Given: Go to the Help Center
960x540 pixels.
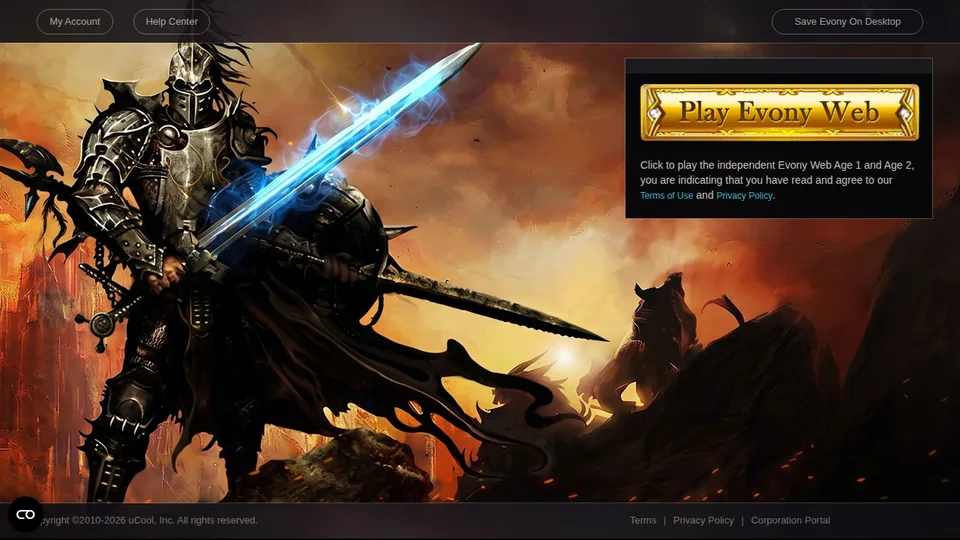Looking at the screenshot, I should pyautogui.click(x=171, y=21).
